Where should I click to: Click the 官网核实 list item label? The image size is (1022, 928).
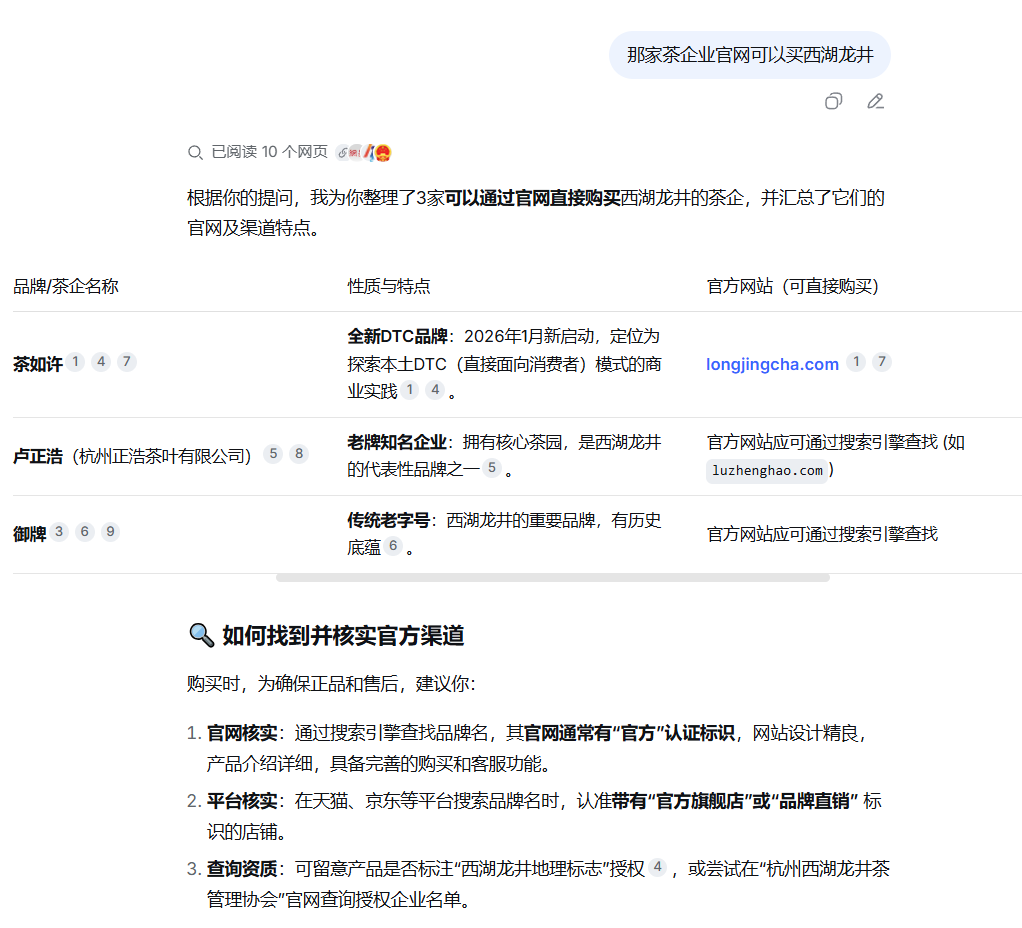[242, 733]
